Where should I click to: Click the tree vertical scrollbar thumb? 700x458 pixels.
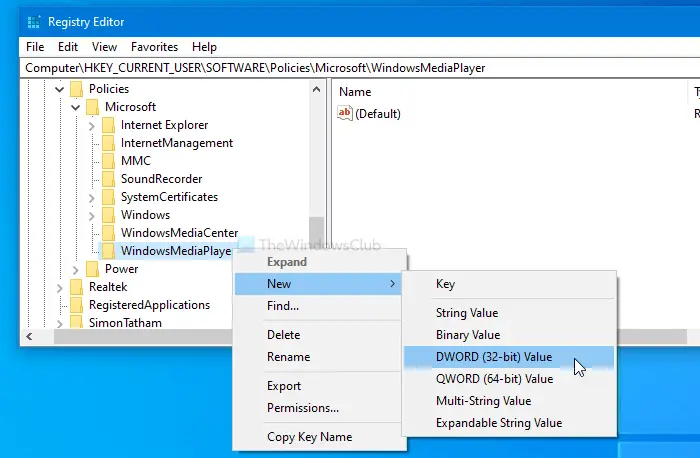pyautogui.click(x=317, y=231)
